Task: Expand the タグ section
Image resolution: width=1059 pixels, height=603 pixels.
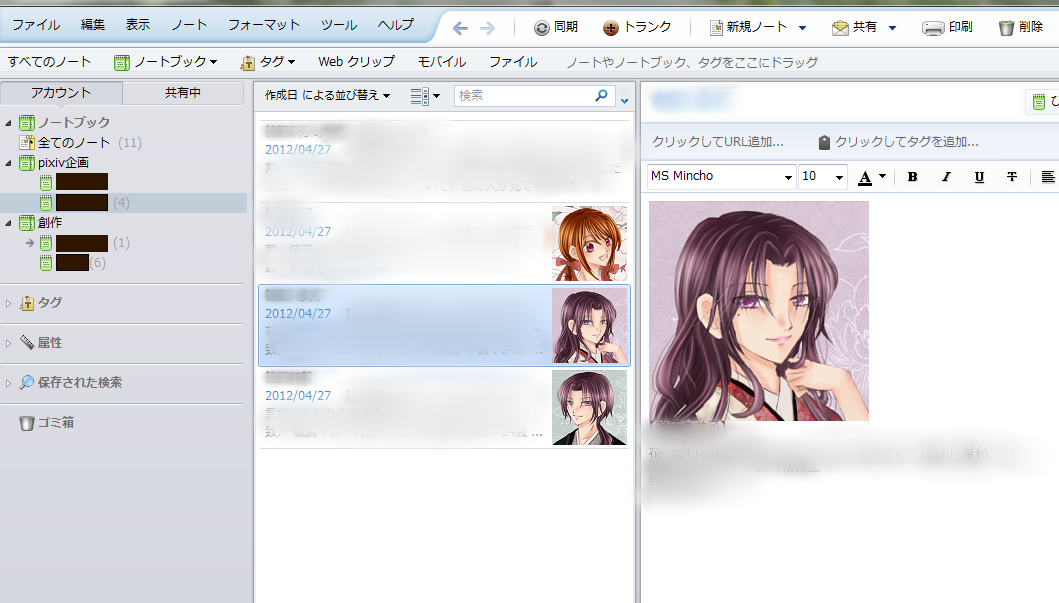Action: (9, 303)
